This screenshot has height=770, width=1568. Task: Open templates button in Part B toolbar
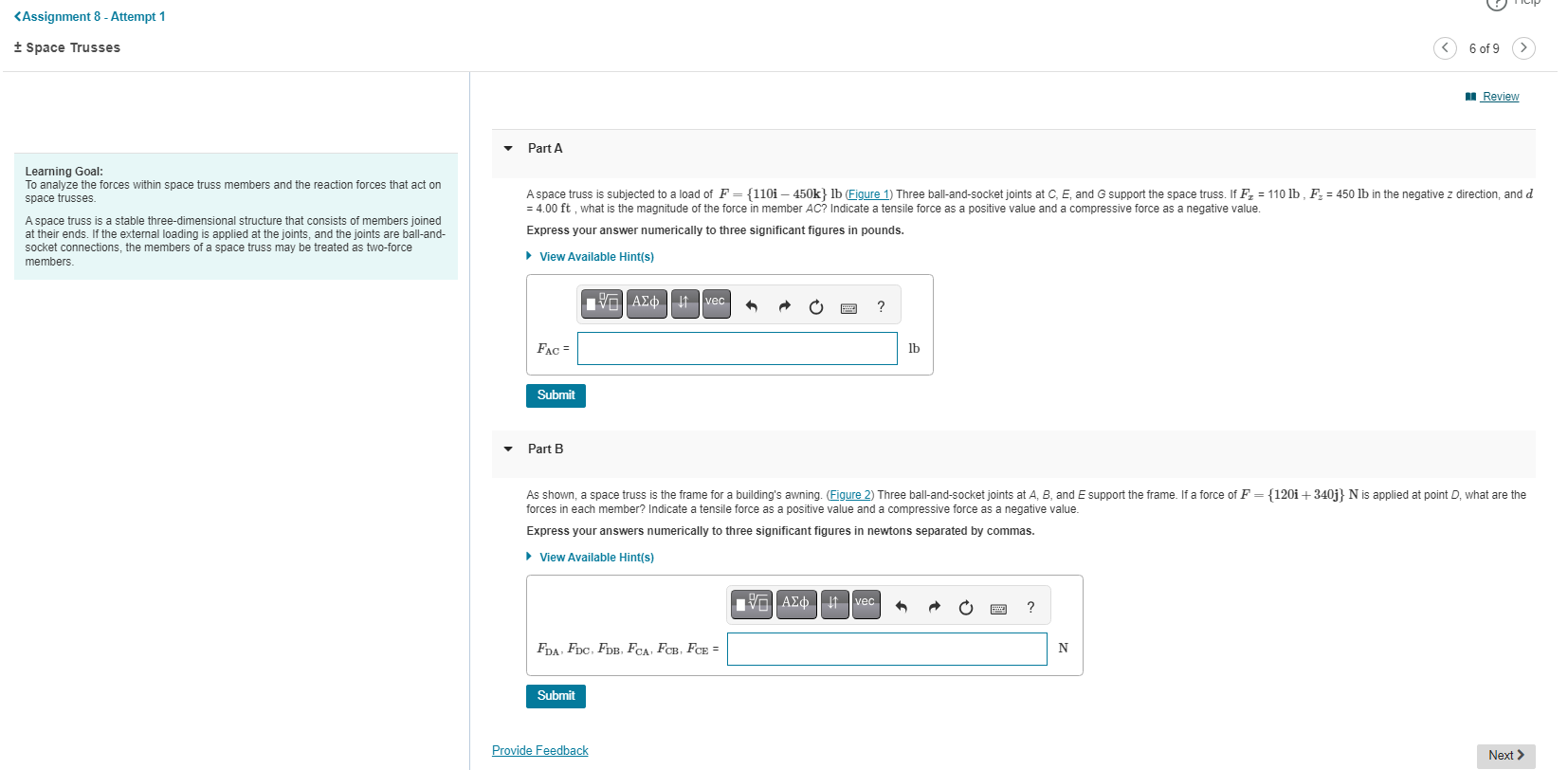[752, 604]
